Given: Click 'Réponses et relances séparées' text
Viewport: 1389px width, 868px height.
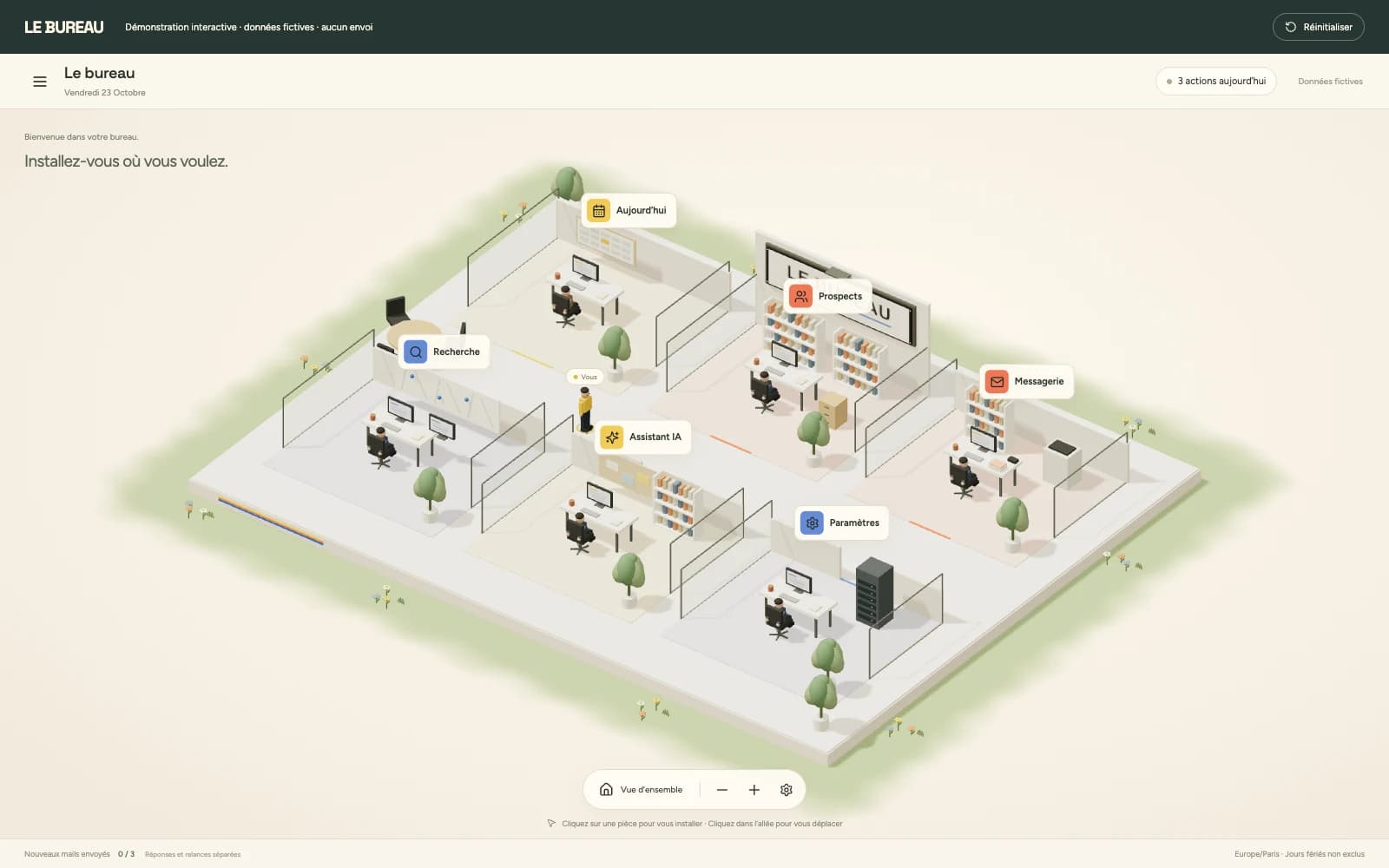Looking at the screenshot, I should pyautogui.click(x=193, y=854).
